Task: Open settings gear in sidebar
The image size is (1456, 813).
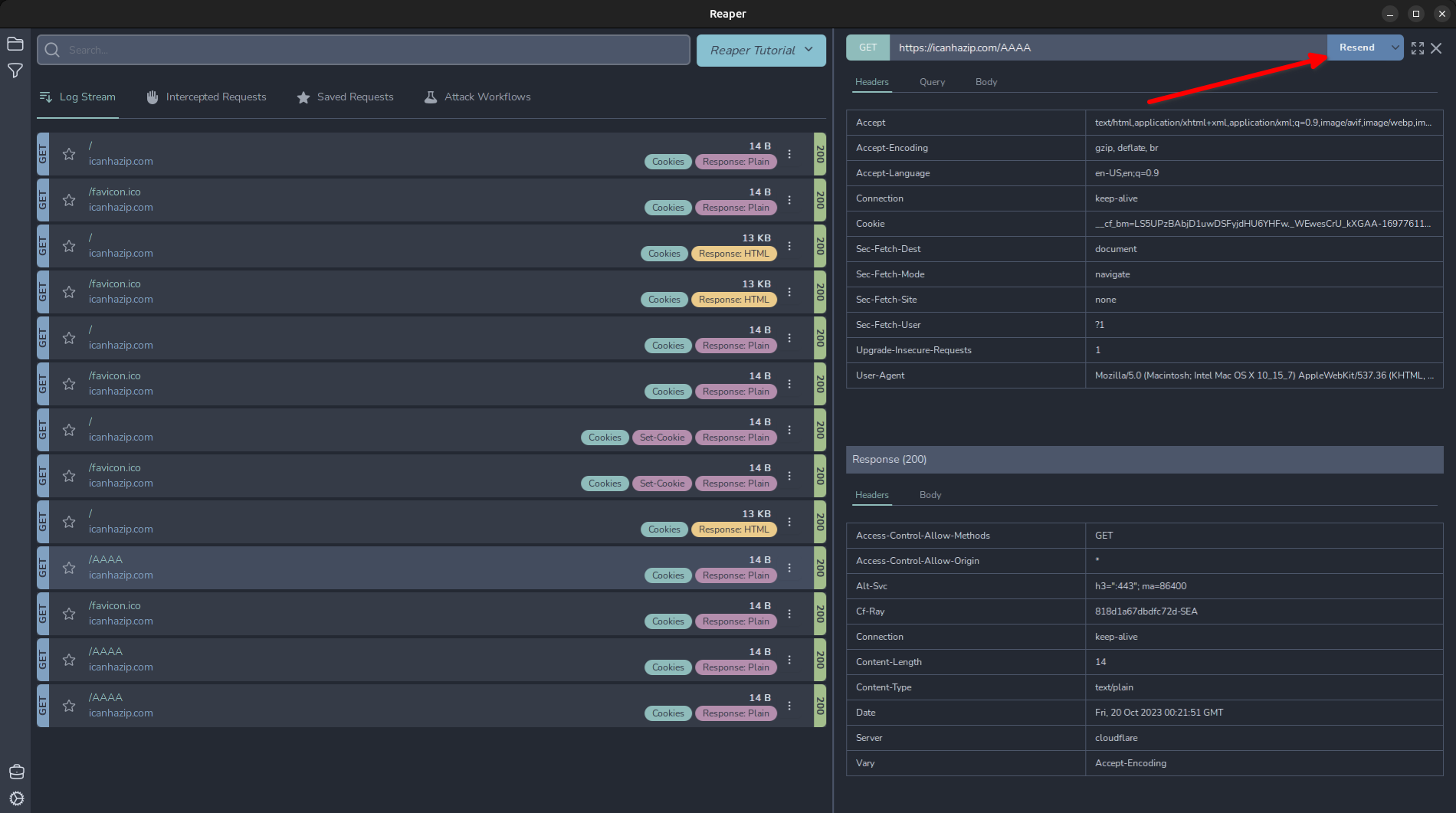Action: (16, 798)
